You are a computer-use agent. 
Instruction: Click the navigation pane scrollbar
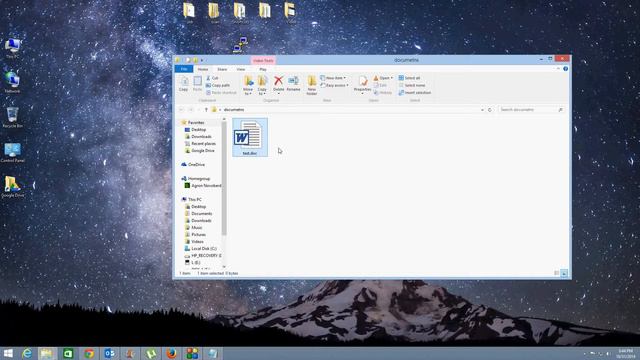tap(224, 178)
